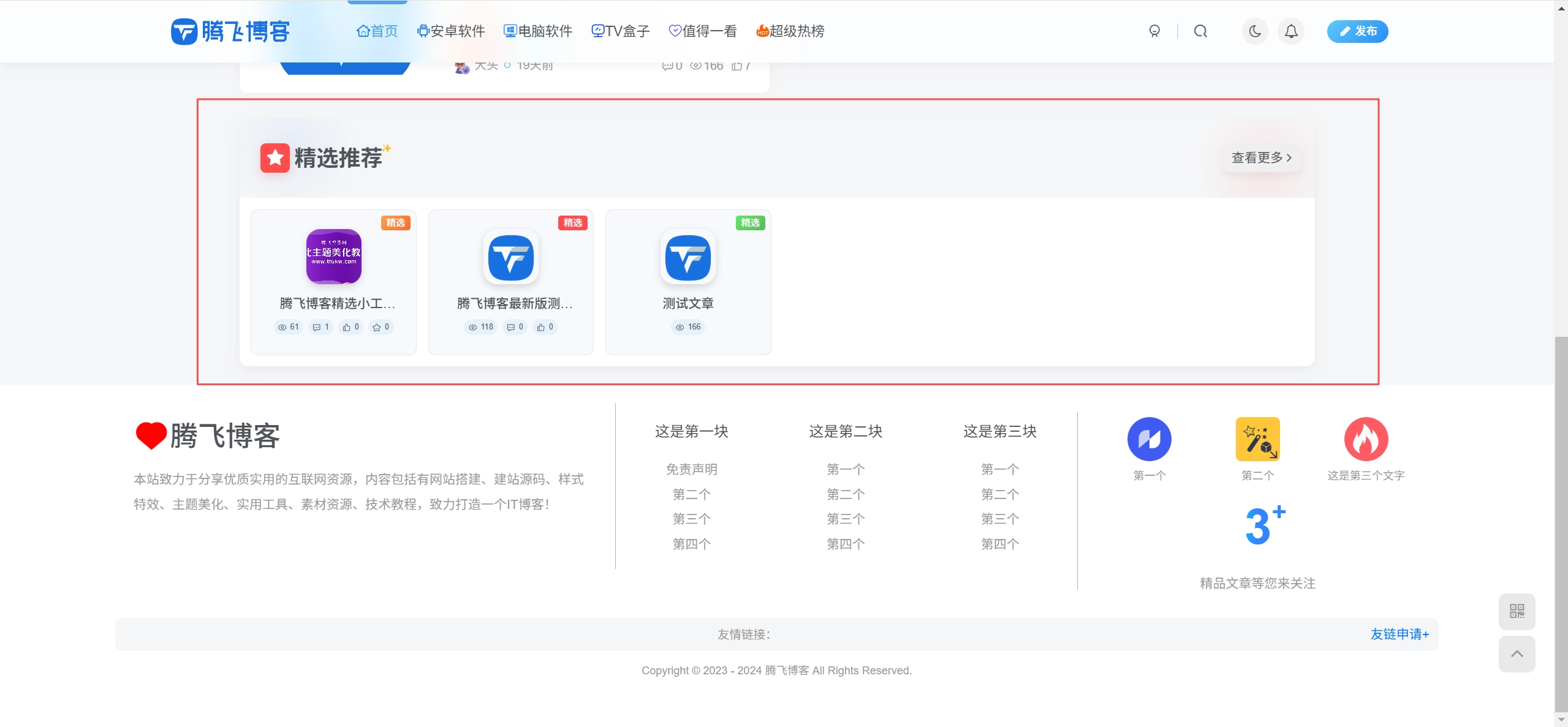Click the star icon beside 精选推荐
The height and width of the screenshot is (727, 1568).
point(274,157)
